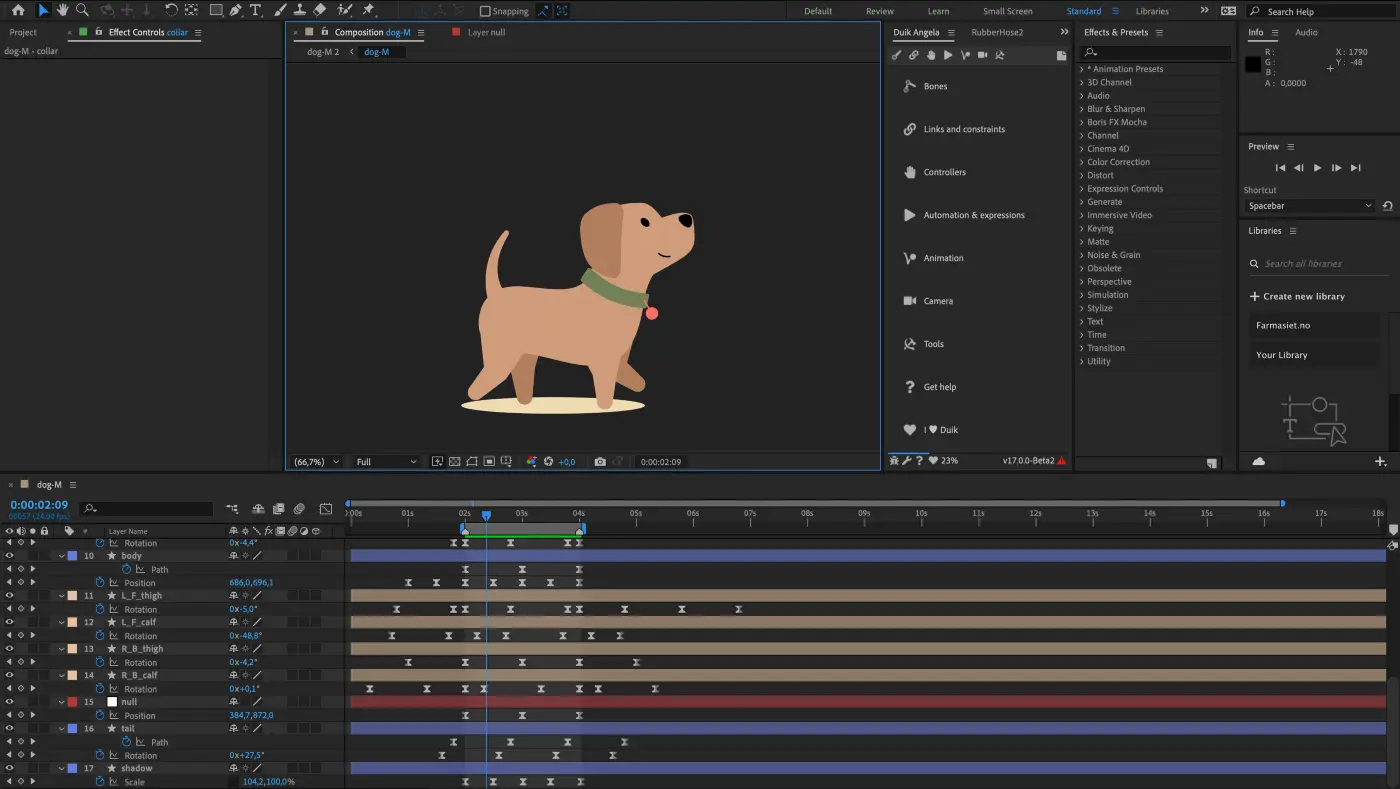Screen dimensions: 1400x789
Task: Select the Puppet Pin tool
Action: tap(368, 10)
